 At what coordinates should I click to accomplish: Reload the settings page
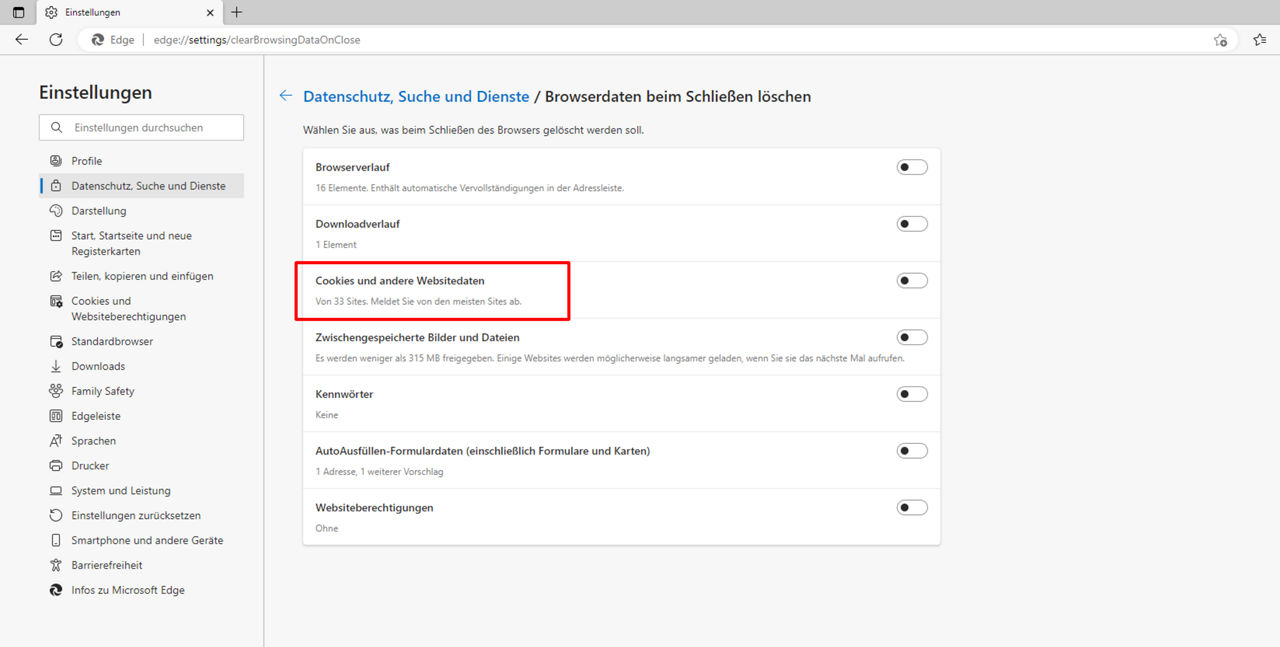(x=56, y=39)
